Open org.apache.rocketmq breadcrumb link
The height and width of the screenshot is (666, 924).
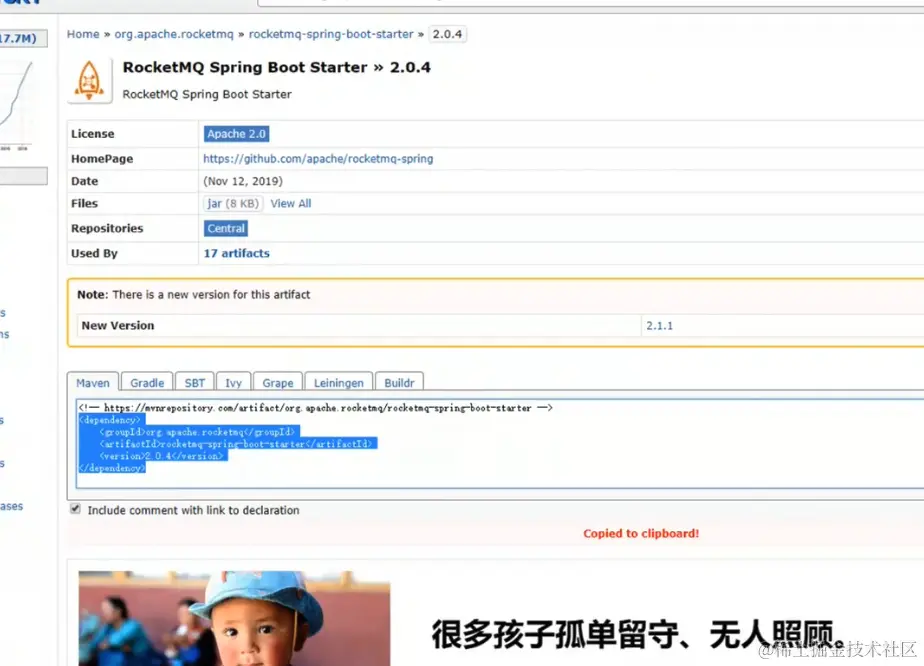click(x=174, y=34)
